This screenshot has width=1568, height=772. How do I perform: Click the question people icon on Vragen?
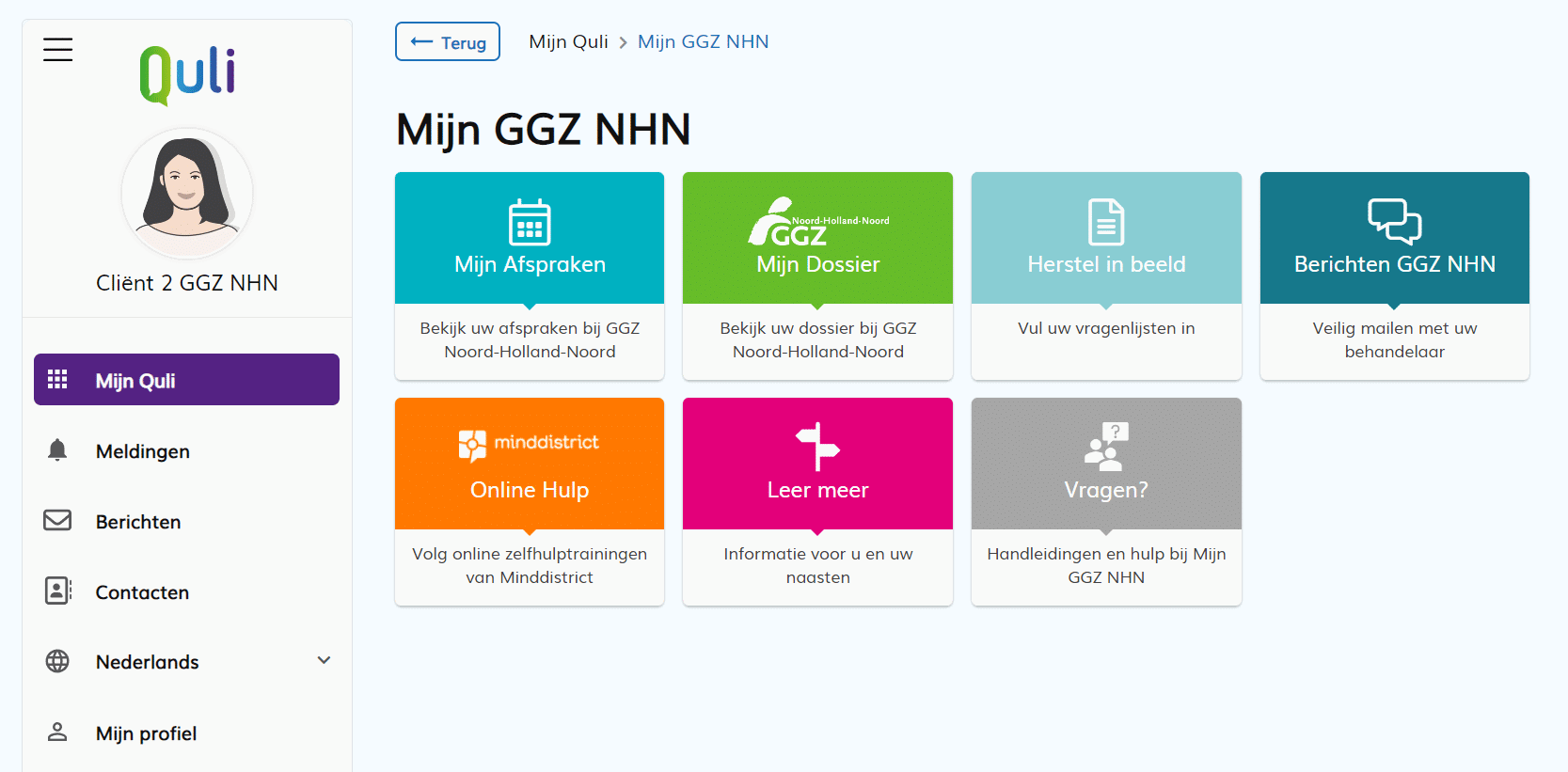[x=1106, y=447]
